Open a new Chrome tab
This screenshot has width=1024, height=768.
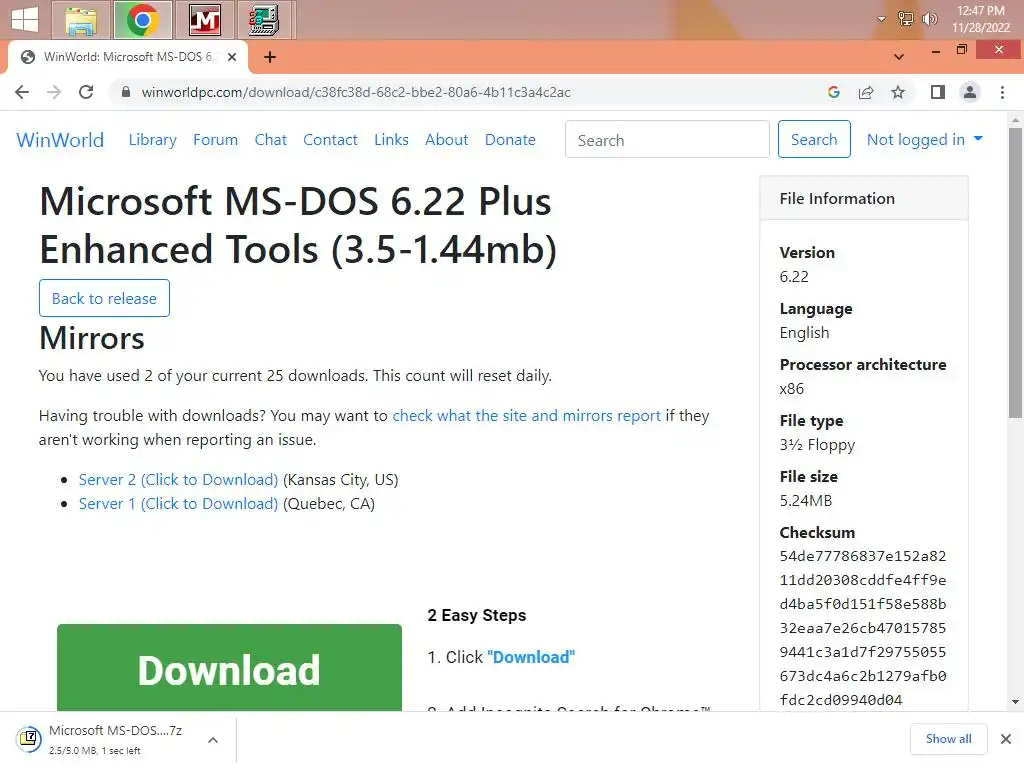(x=270, y=57)
